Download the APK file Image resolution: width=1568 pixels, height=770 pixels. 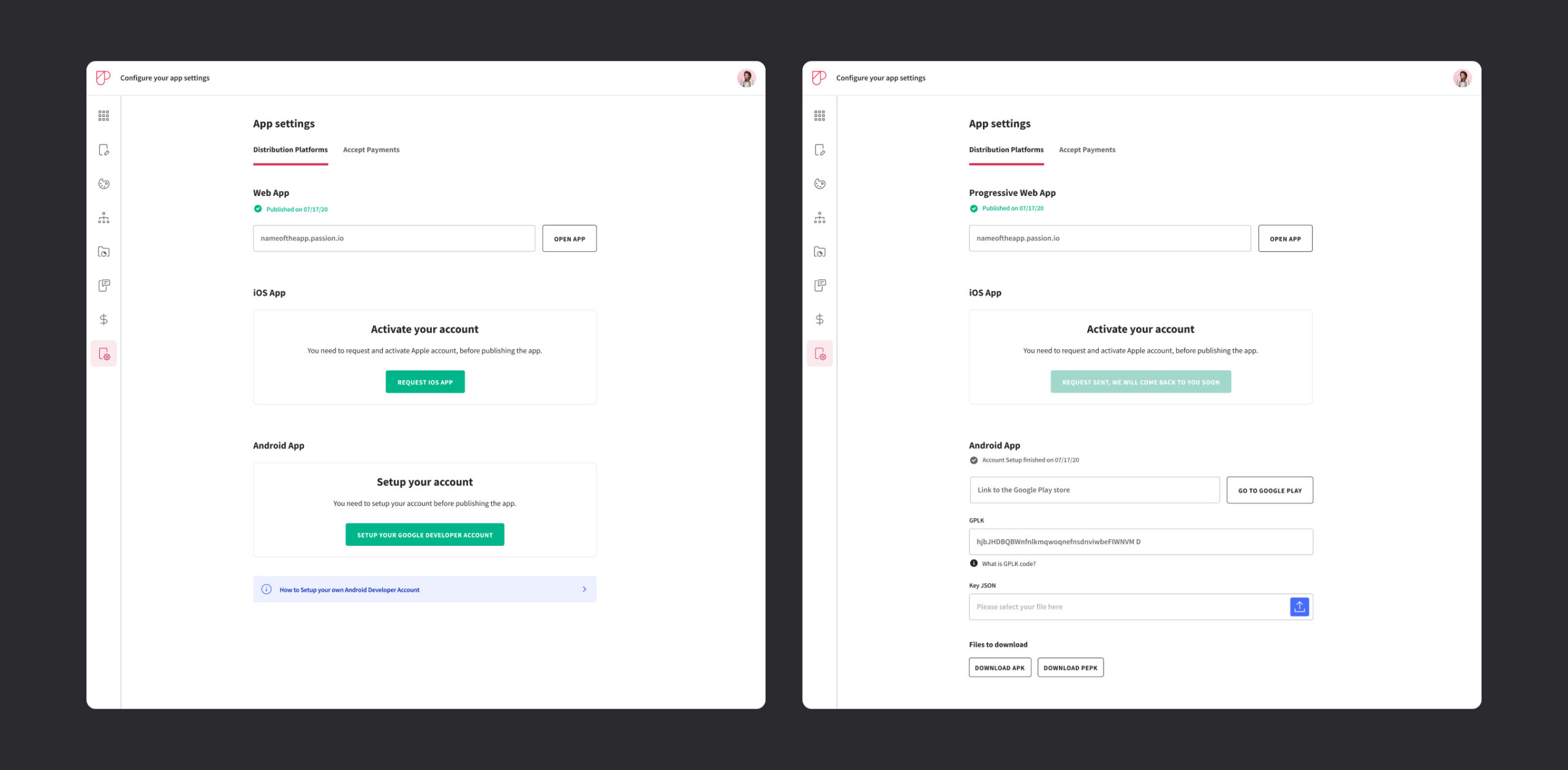[1000, 668]
